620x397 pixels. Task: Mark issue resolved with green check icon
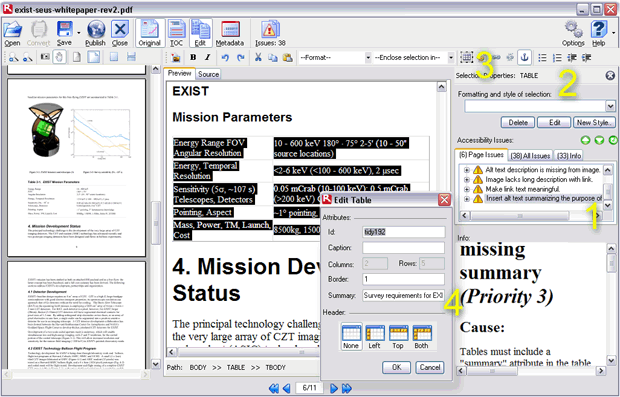(x=613, y=140)
